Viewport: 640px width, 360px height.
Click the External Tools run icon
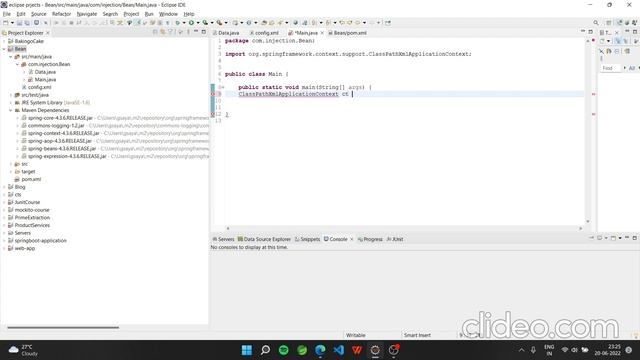(x=220, y=23)
